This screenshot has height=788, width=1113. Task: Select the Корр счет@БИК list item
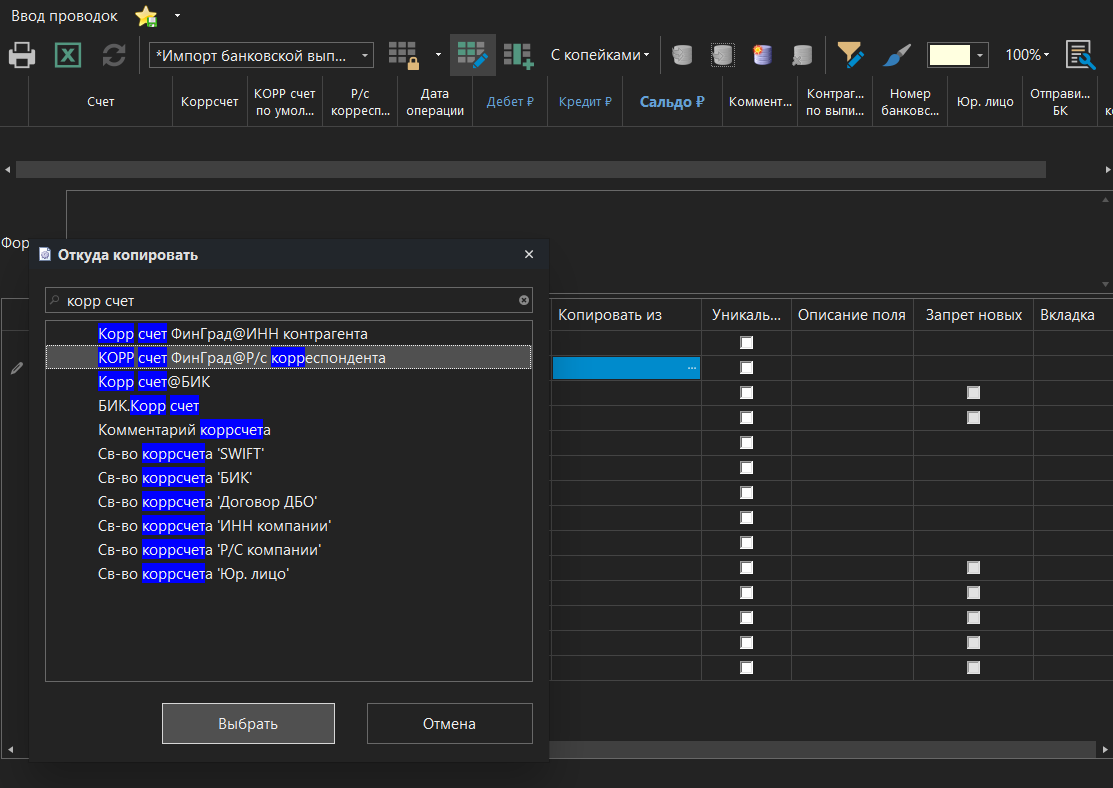pos(154,382)
